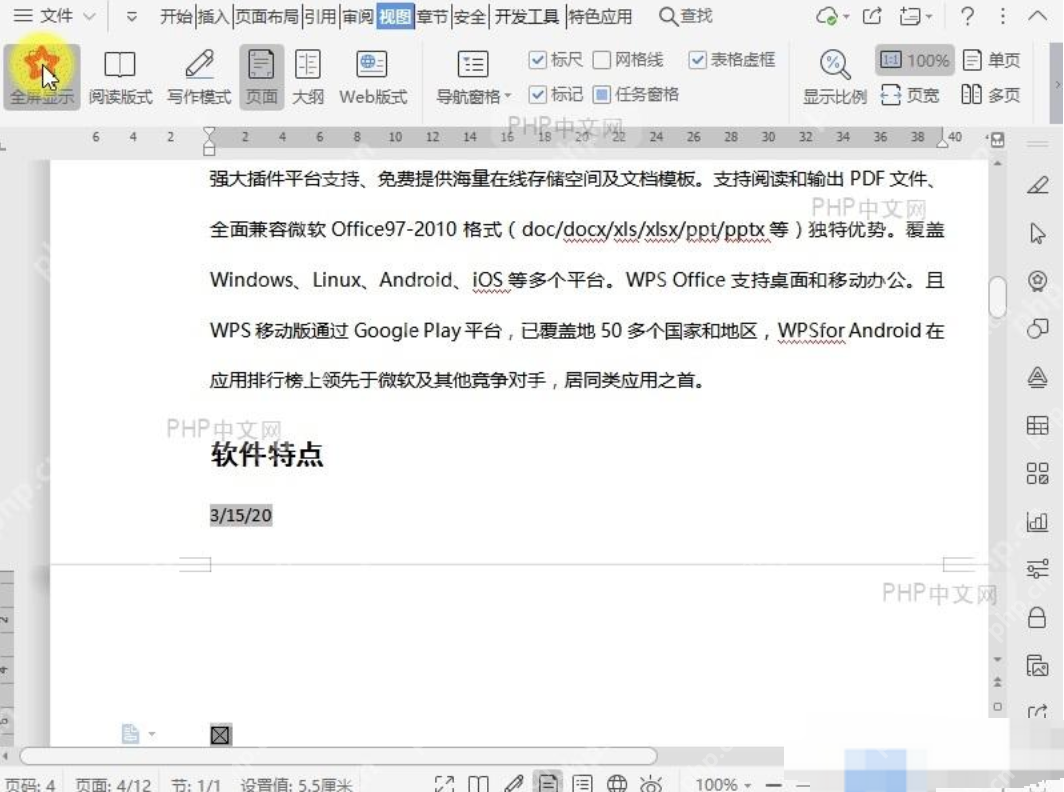Click the horizontal scrollbar thumb
Image resolution: width=1064 pixels, height=792 pixels.
(x=338, y=755)
